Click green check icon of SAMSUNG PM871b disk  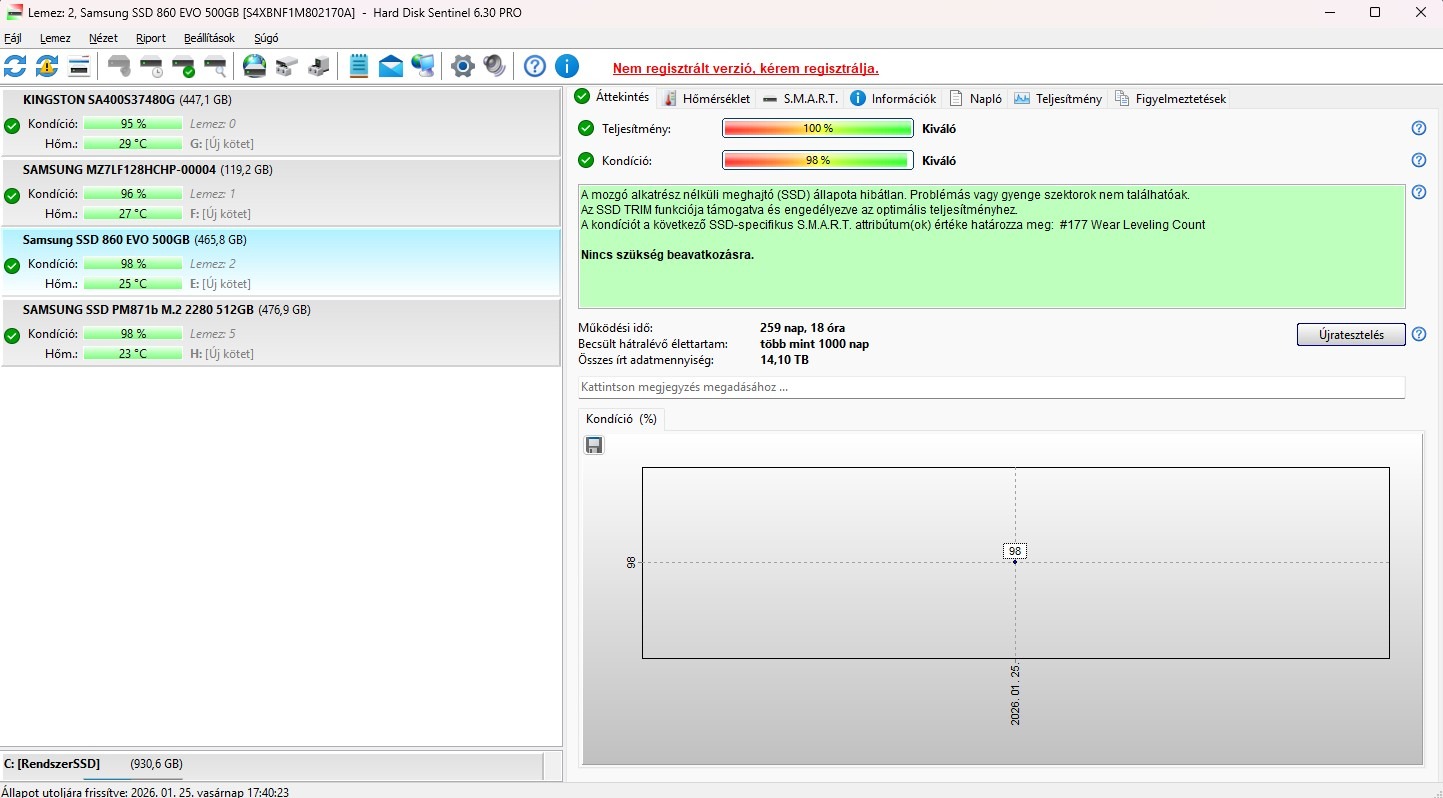pos(12,335)
